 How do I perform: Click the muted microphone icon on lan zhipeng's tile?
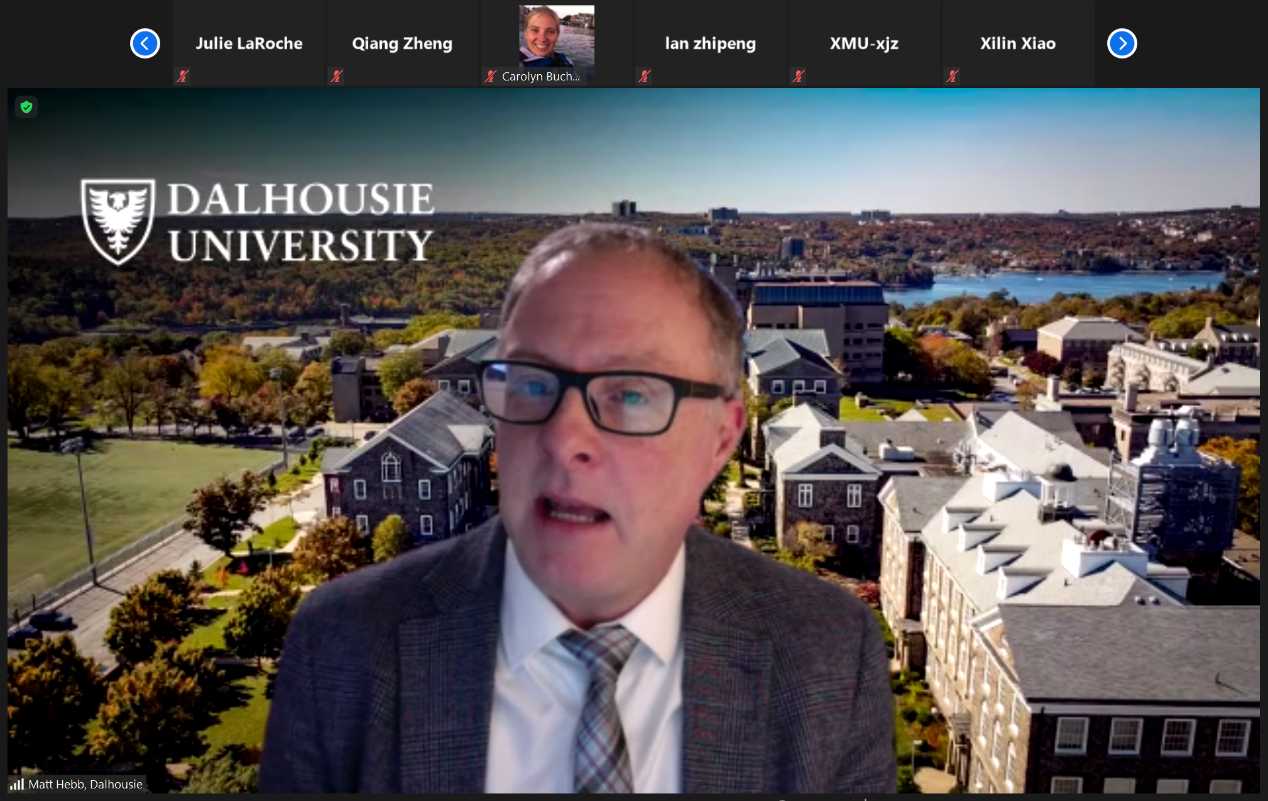pyautogui.click(x=645, y=76)
